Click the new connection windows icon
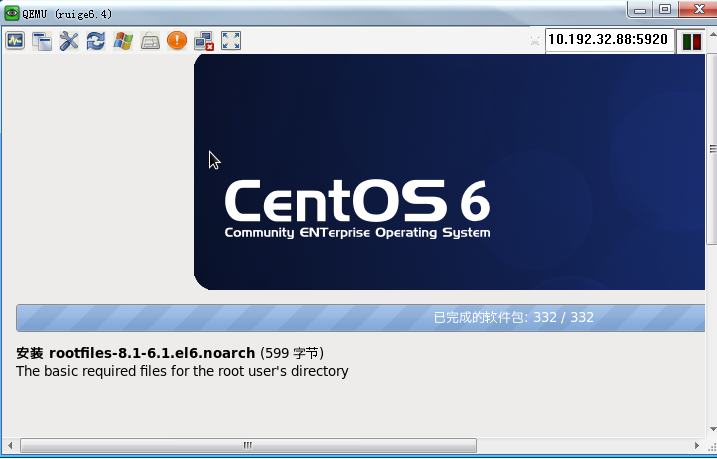The height and width of the screenshot is (459, 717). (x=42, y=41)
